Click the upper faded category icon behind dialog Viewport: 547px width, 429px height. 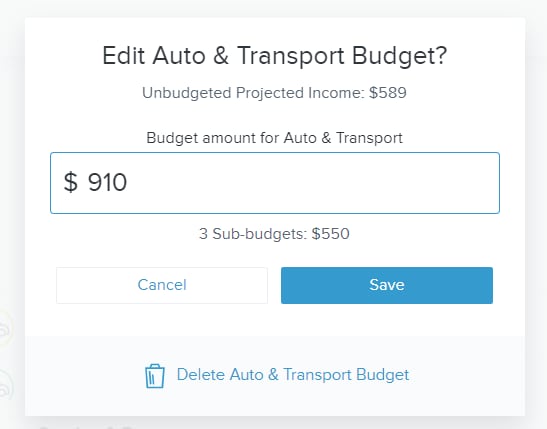point(6,328)
